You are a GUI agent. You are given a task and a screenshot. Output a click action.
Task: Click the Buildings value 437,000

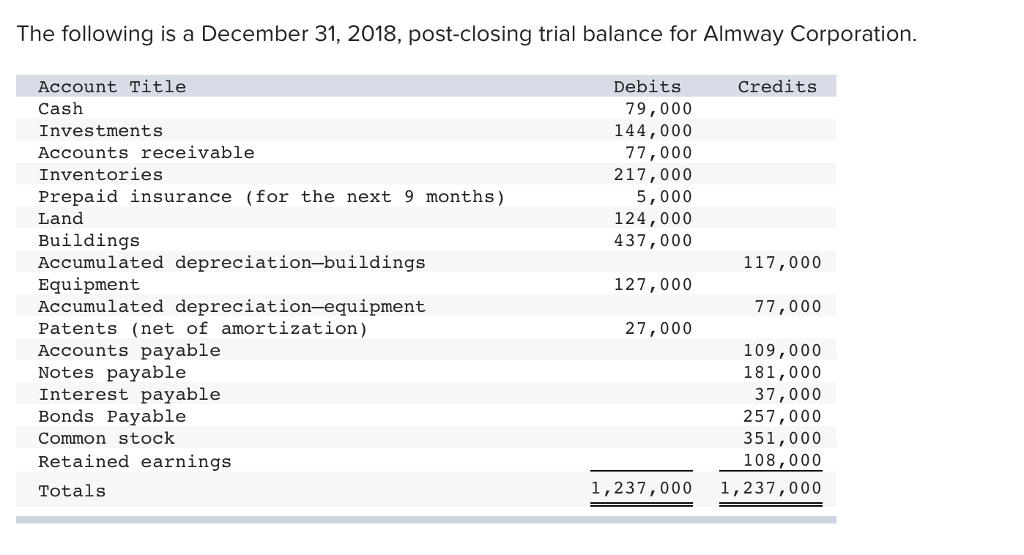point(652,241)
